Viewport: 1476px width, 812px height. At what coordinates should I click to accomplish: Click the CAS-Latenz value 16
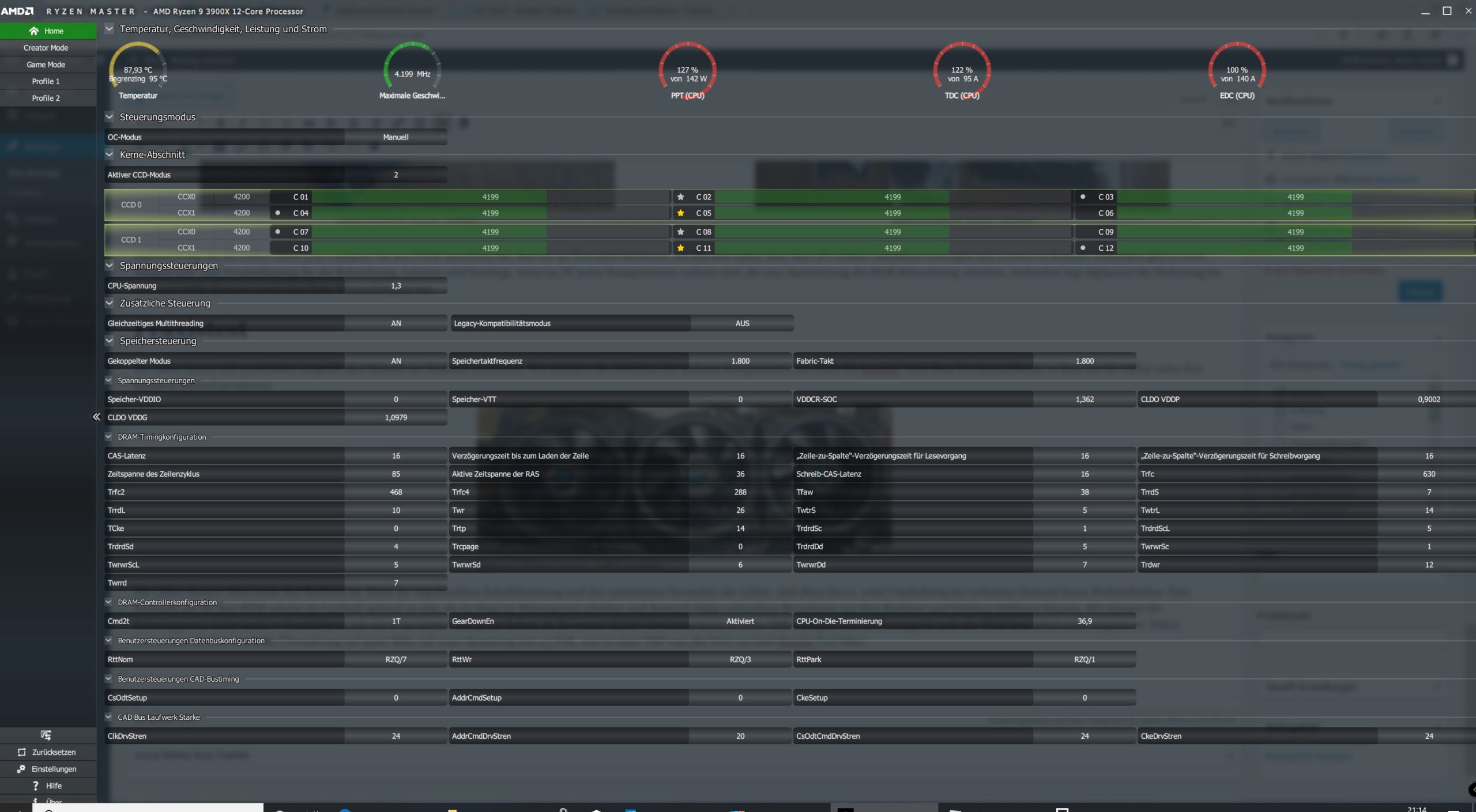[396, 456]
